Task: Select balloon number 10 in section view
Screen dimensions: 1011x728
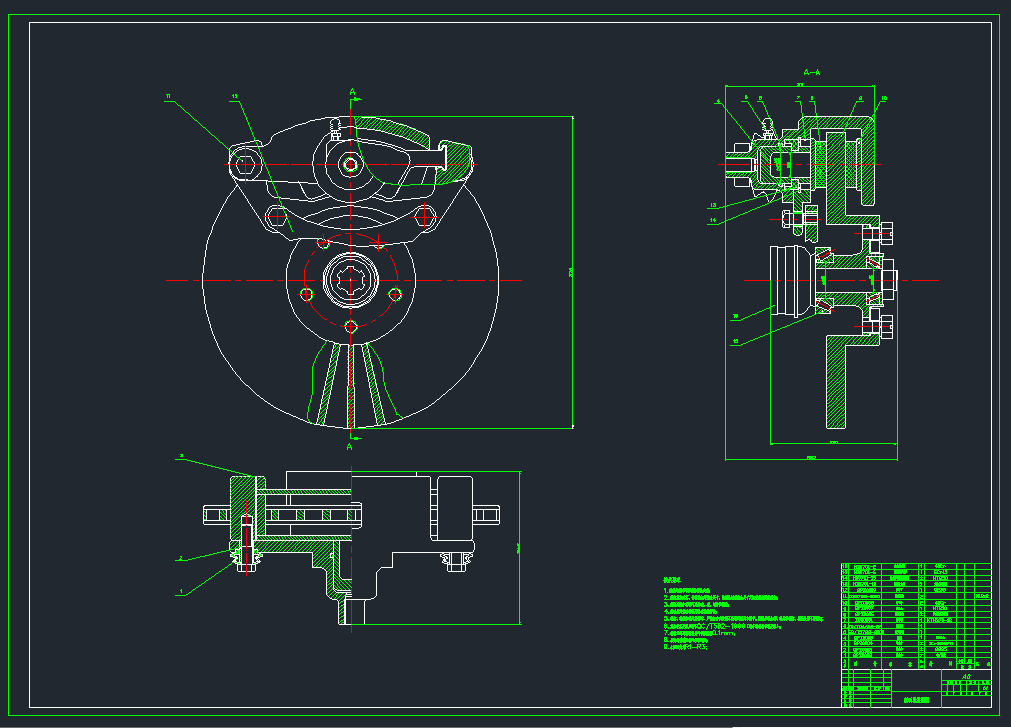Action: point(883,99)
